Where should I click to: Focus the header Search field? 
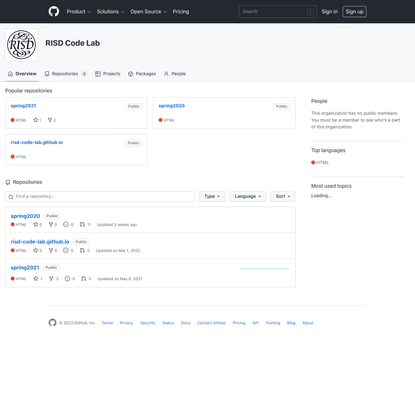tap(278, 11)
